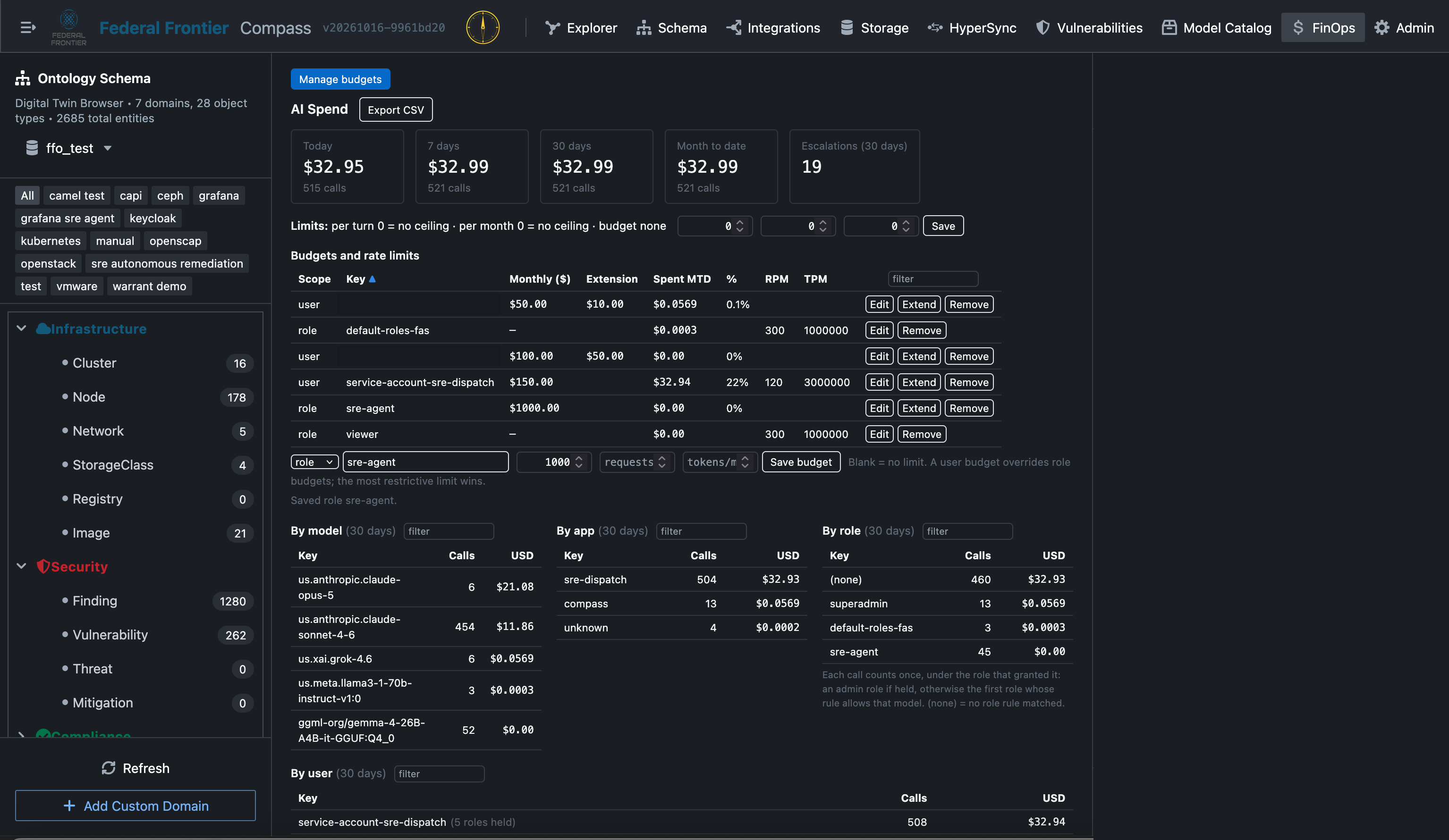The image size is (1449, 840).
Task: Save the limits settings
Action: [943, 226]
